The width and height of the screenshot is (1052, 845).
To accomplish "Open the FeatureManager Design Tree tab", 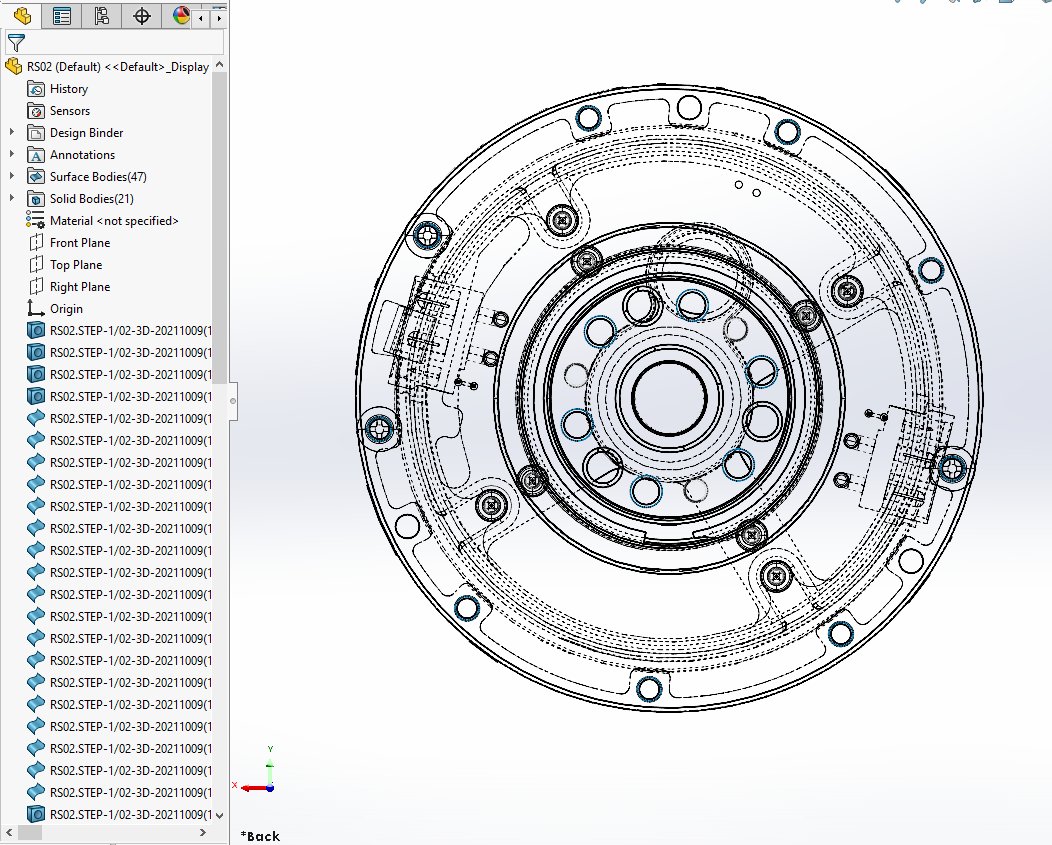I will coord(21,15).
